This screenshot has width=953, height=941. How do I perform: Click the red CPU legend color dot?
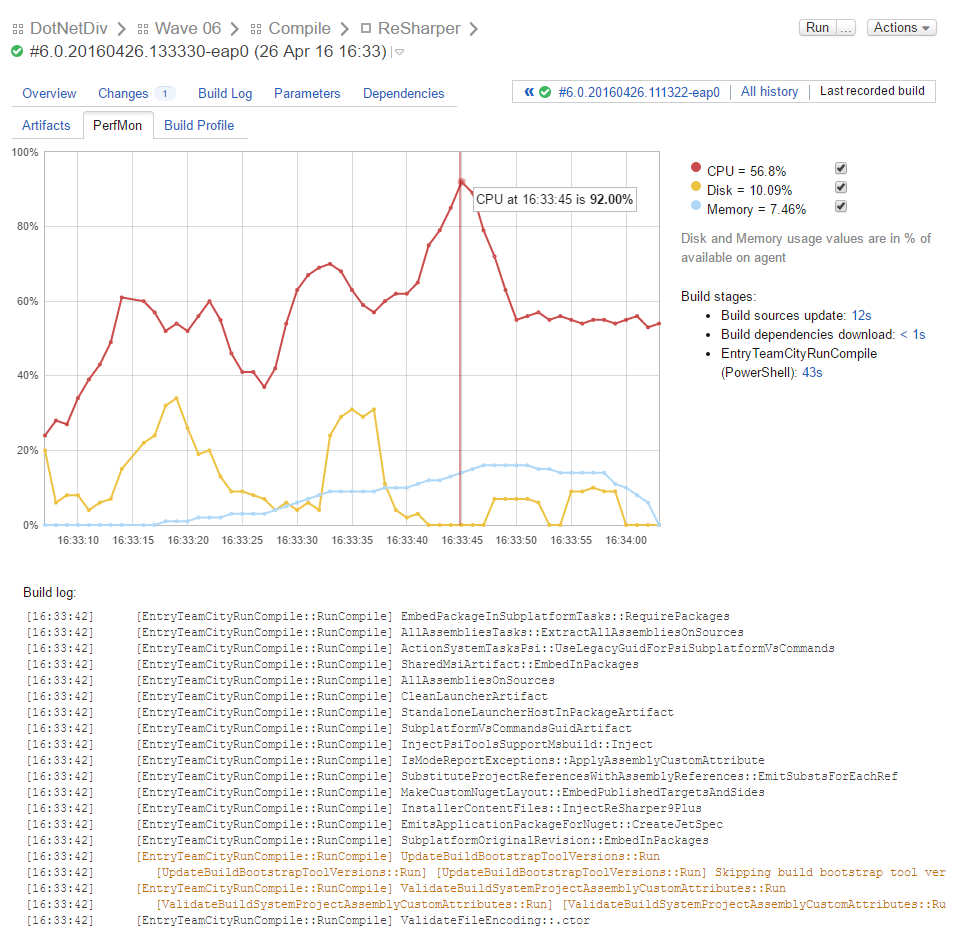[696, 171]
